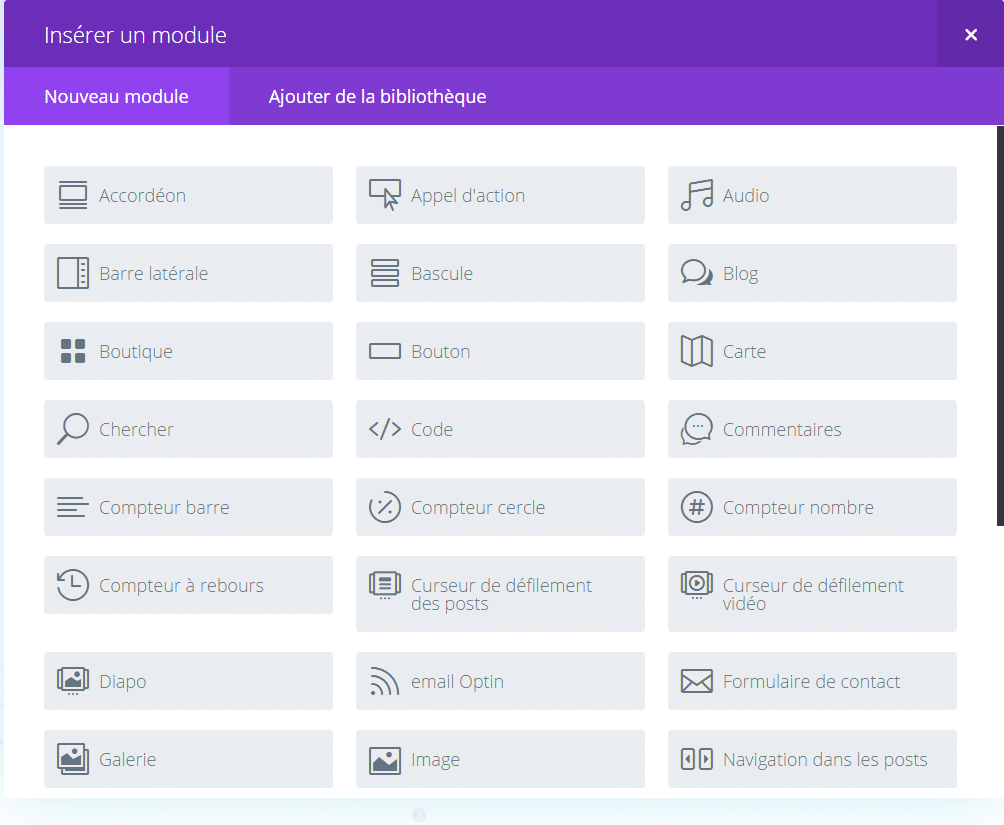Image resolution: width=1004 pixels, height=825 pixels.
Task: Select the Appel d'action cursor icon
Action: pos(385,195)
